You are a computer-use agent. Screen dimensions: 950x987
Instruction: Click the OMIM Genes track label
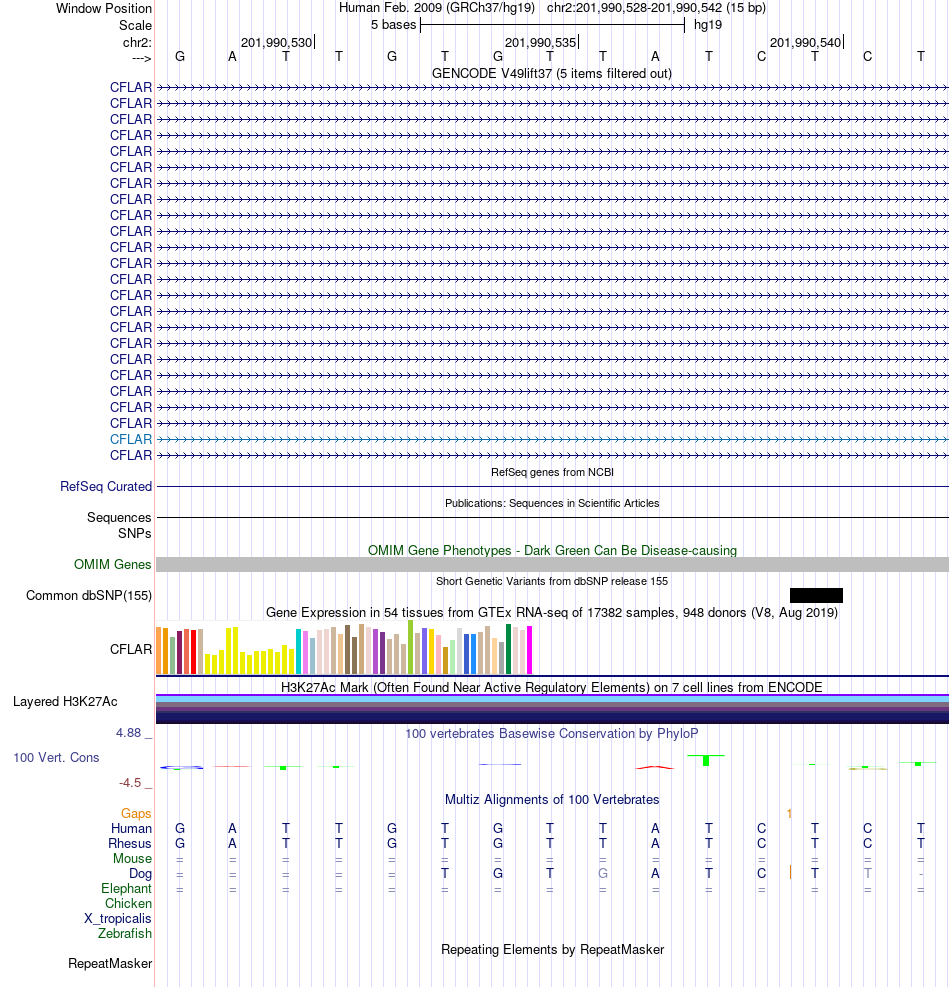point(113,565)
